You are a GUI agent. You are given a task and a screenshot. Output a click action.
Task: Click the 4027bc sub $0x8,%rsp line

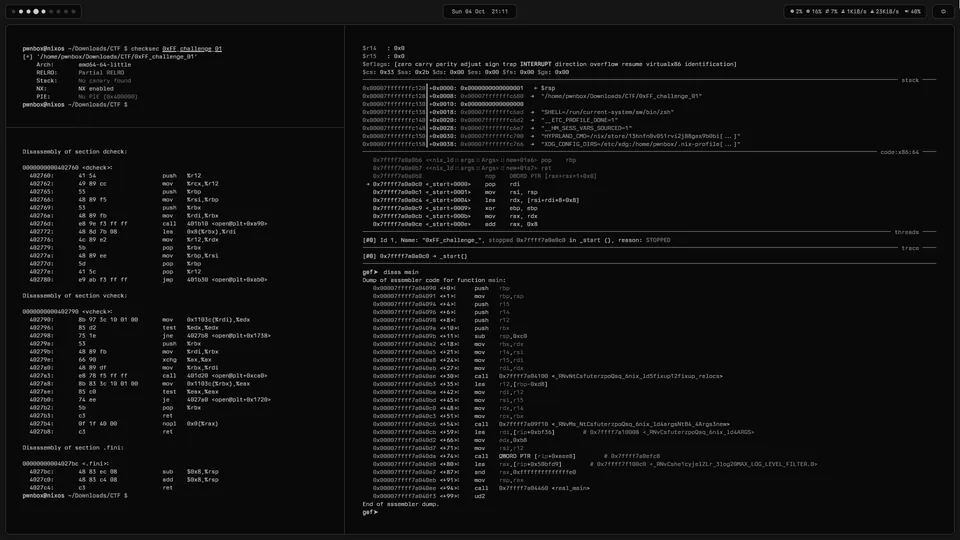click(124, 471)
